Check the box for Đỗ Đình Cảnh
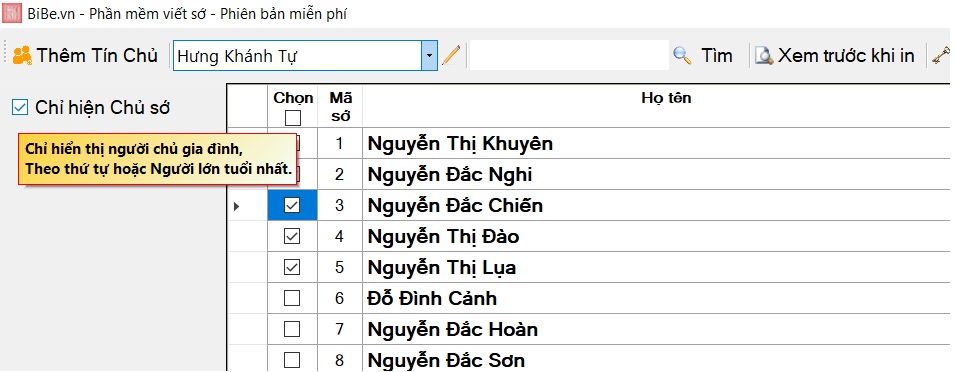This screenshot has height=372, width=956. (x=293, y=298)
